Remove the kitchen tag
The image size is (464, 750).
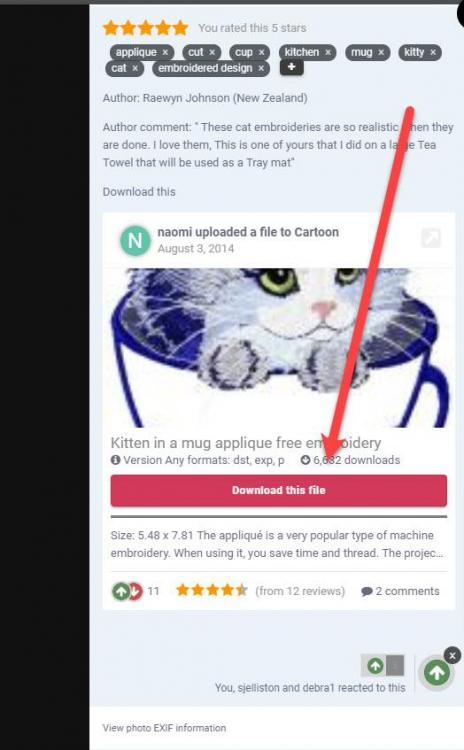[x=328, y=52]
